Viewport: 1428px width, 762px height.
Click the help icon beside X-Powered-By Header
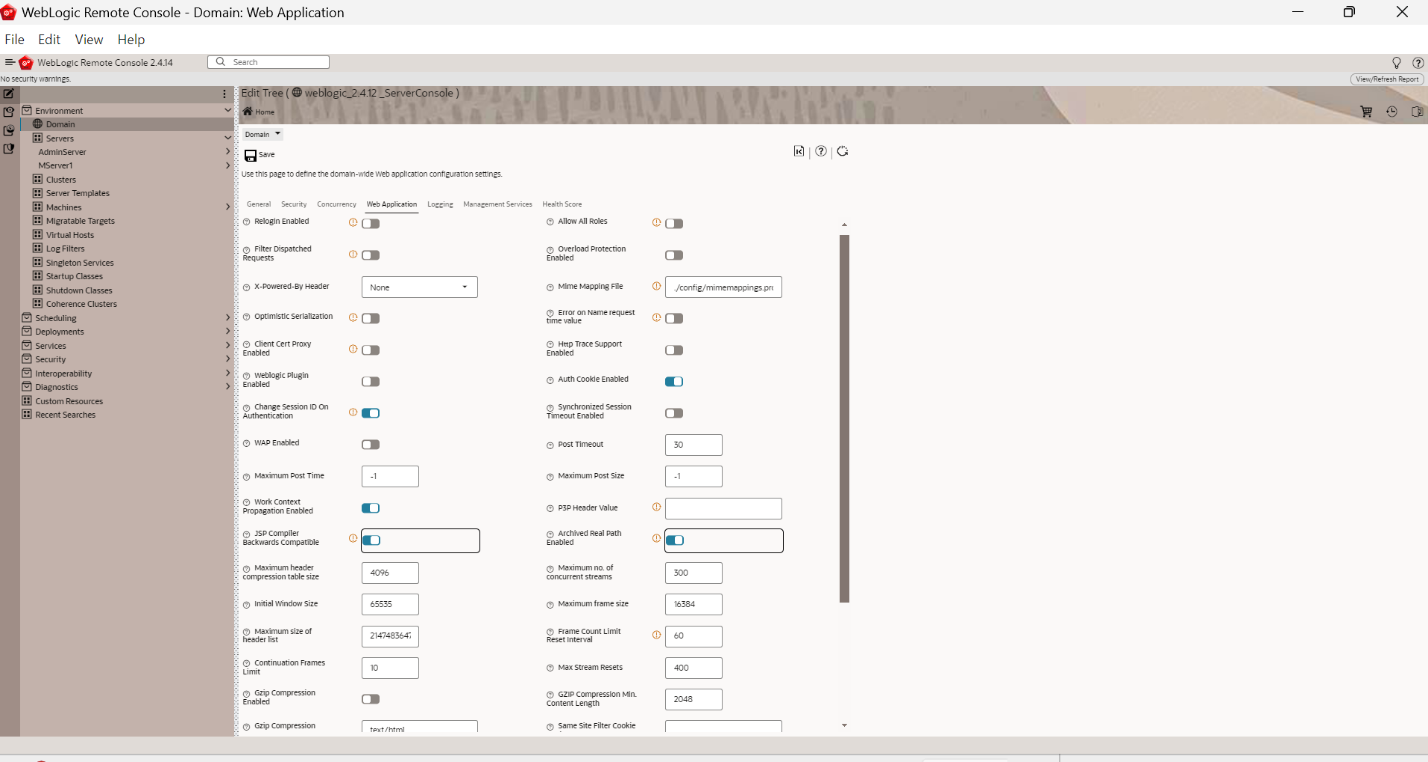[247, 287]
